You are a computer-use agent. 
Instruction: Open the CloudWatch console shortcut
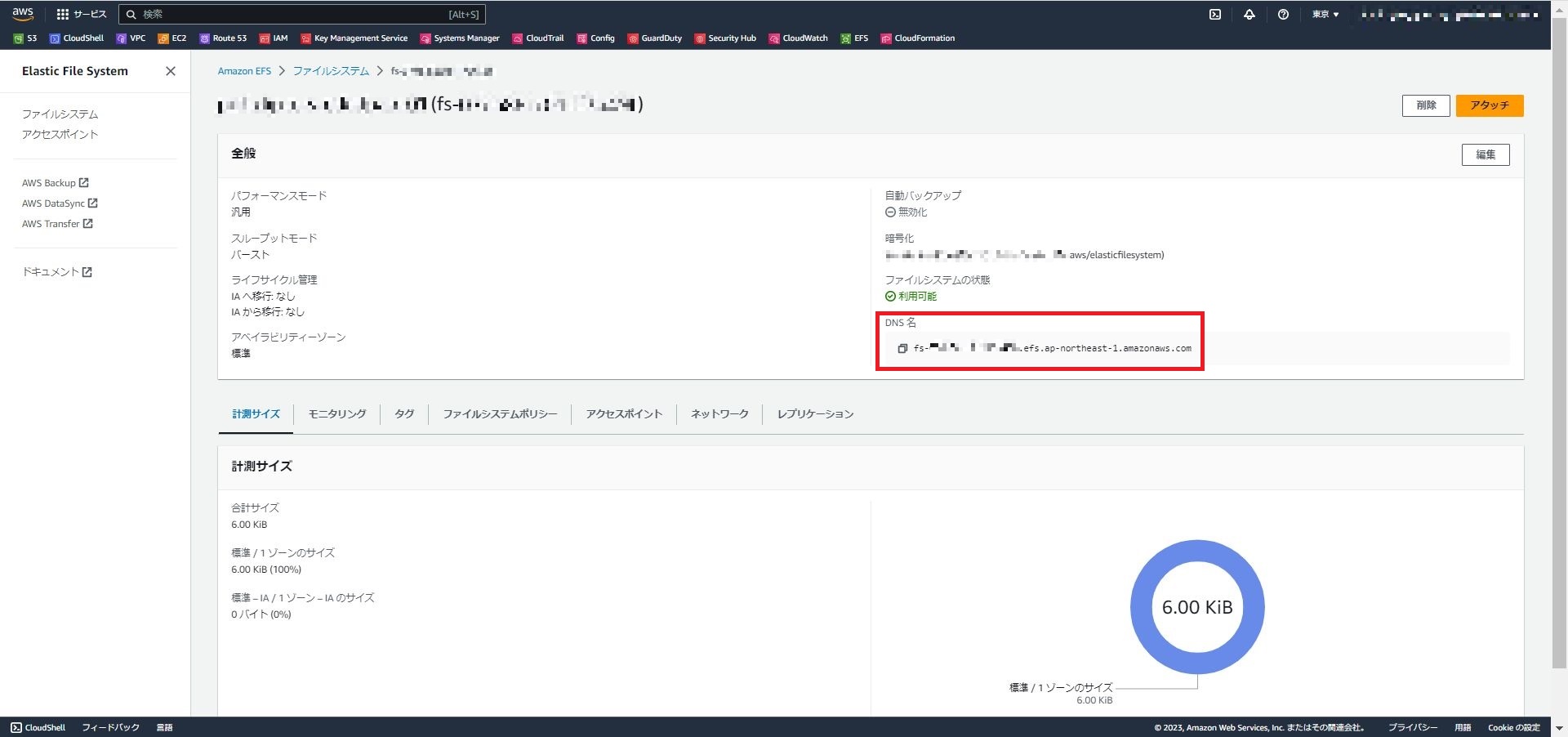pyautogui.click(x=798, y=38)
